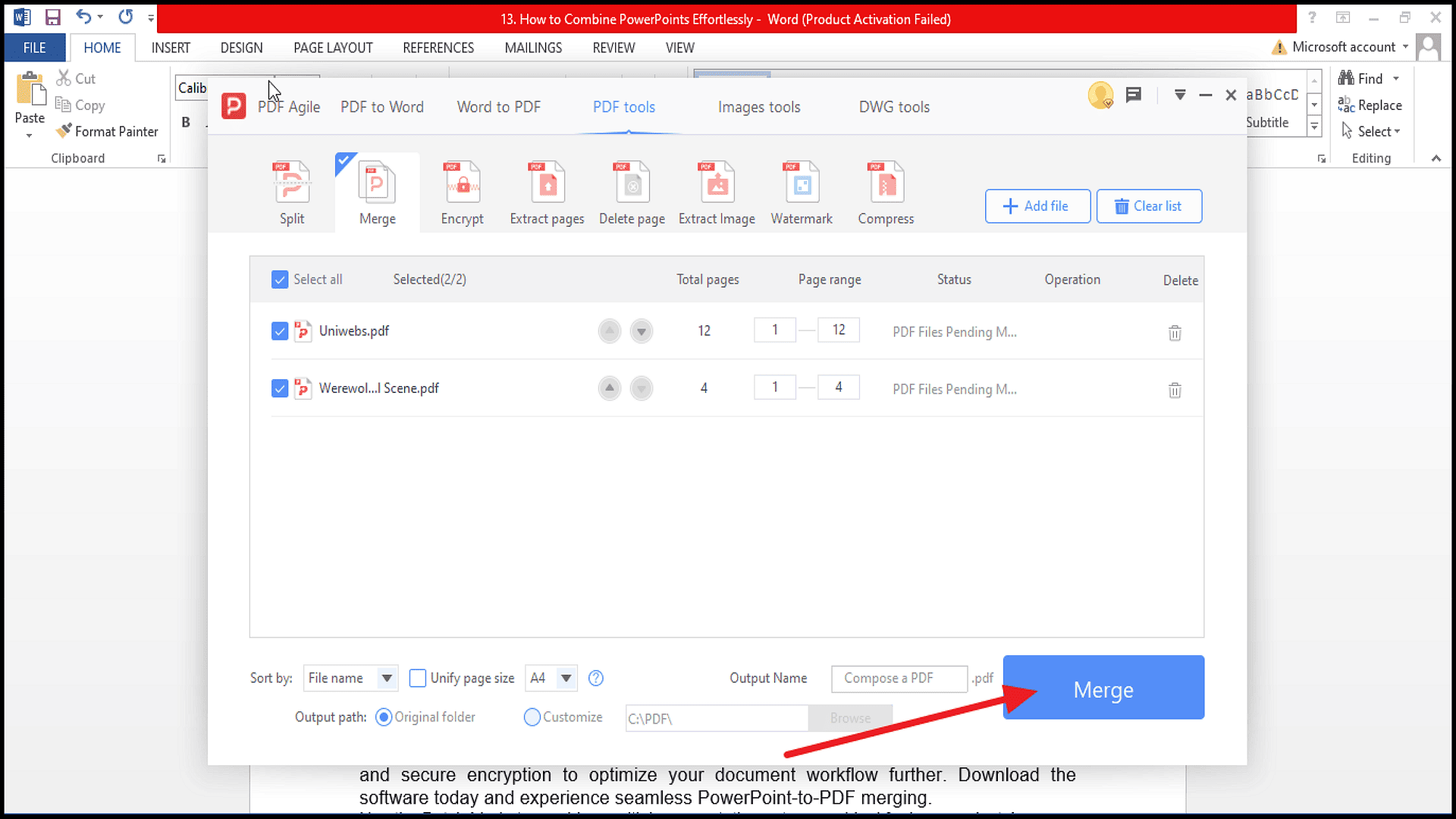The image size is (1456, 819).
Task: Select the Merge PDF tool
Action: click(x=377, y=193)
